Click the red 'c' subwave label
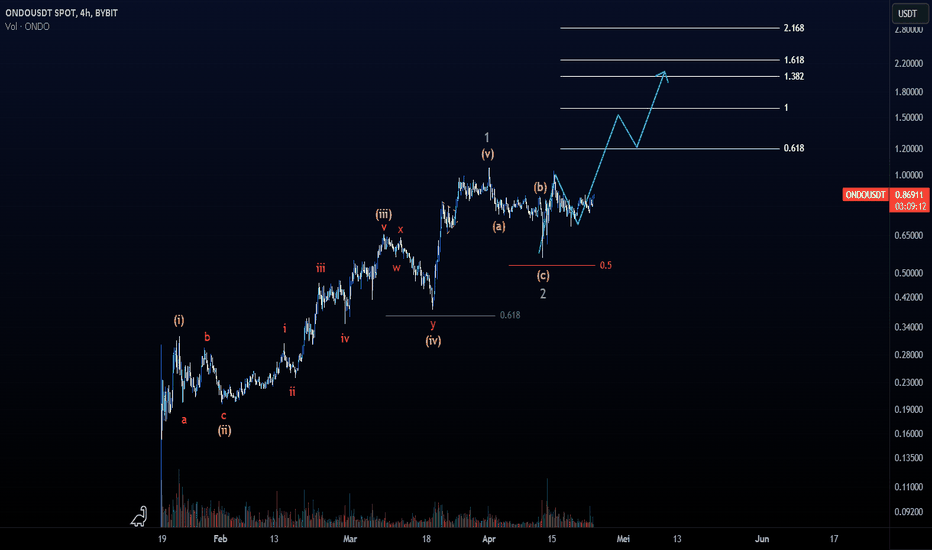This screenshot has height=550, width=932. [x=223, y=416]
